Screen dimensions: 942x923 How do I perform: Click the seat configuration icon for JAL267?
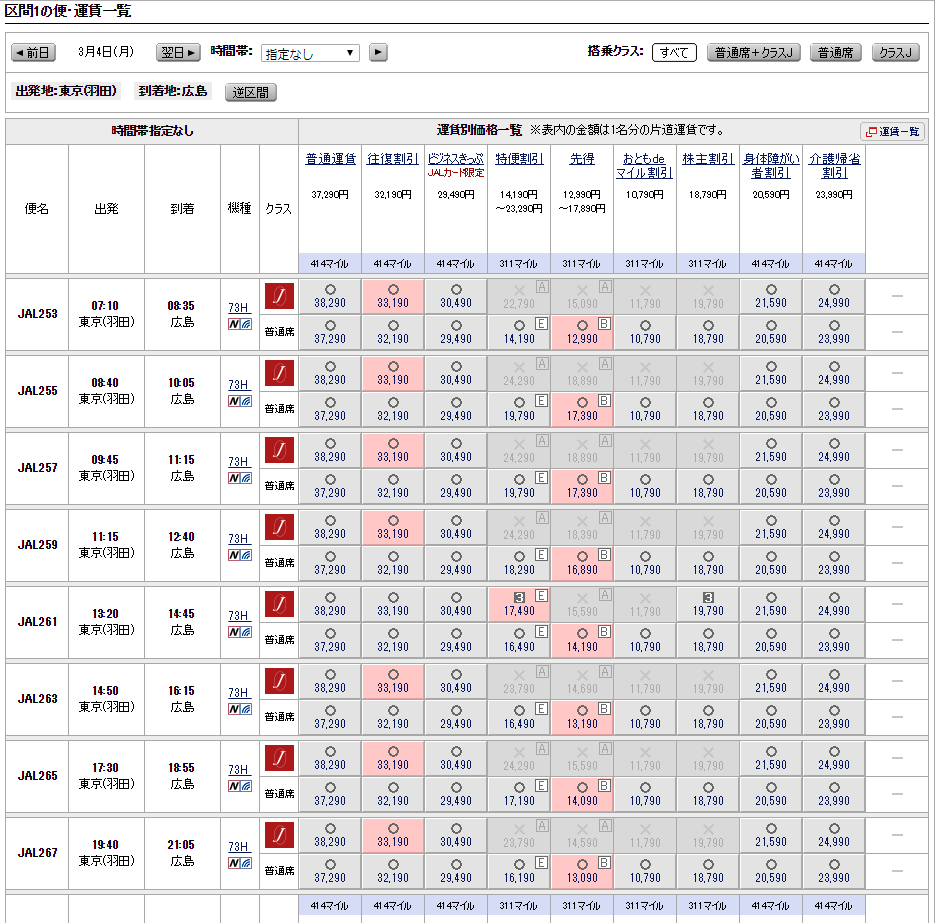coord(240,863)
